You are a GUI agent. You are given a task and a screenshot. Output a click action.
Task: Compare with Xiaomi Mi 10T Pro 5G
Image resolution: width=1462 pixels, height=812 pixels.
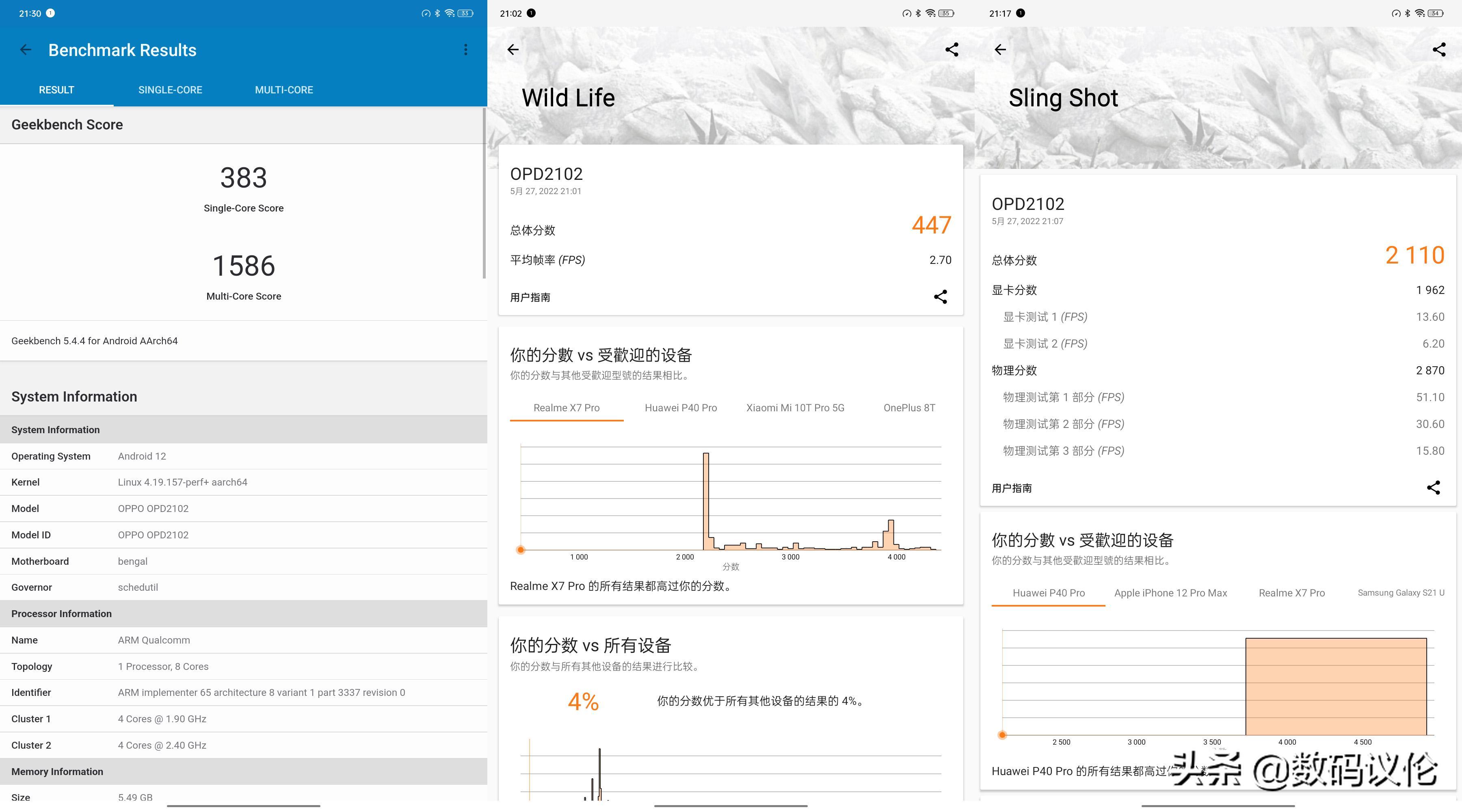coord(795,407)
